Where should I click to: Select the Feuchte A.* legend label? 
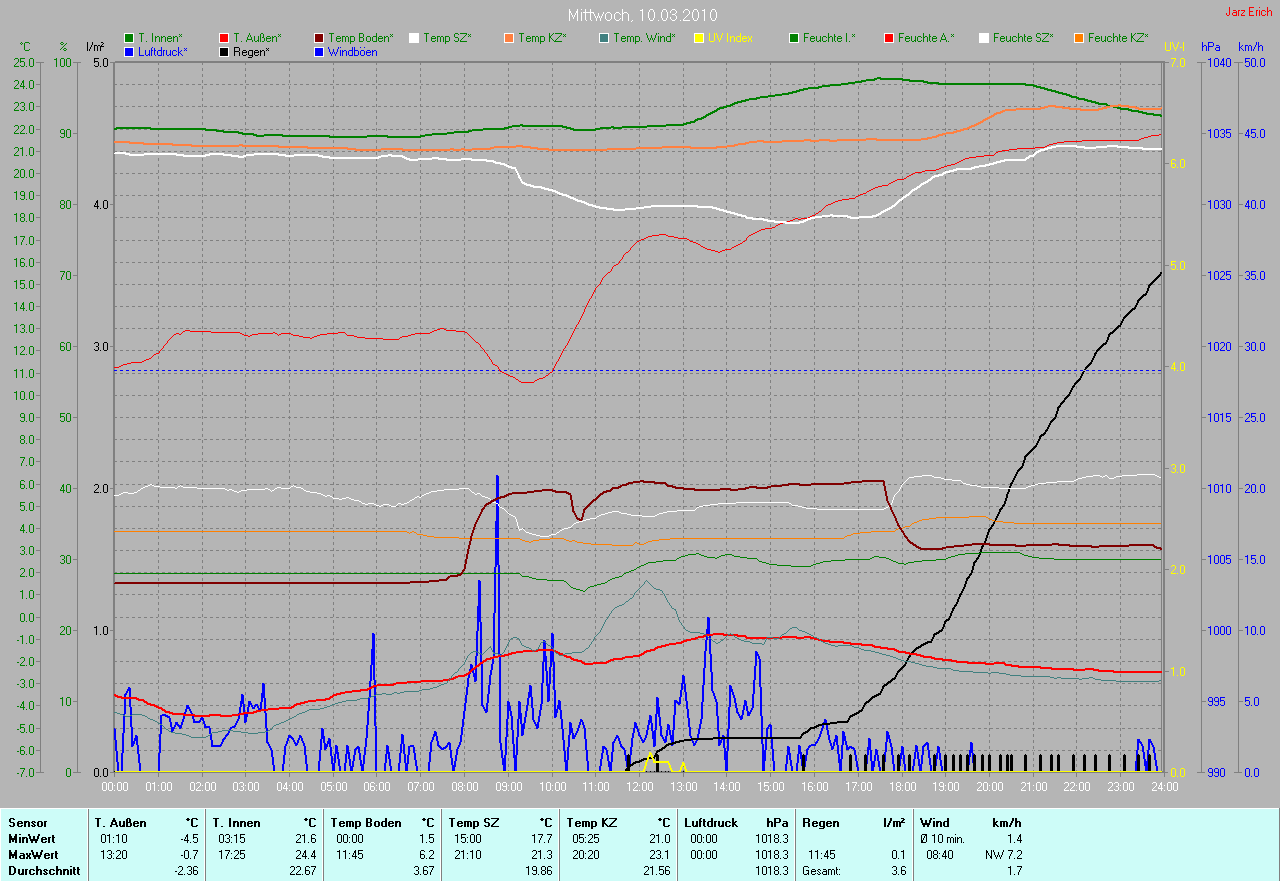click(926, 38)
